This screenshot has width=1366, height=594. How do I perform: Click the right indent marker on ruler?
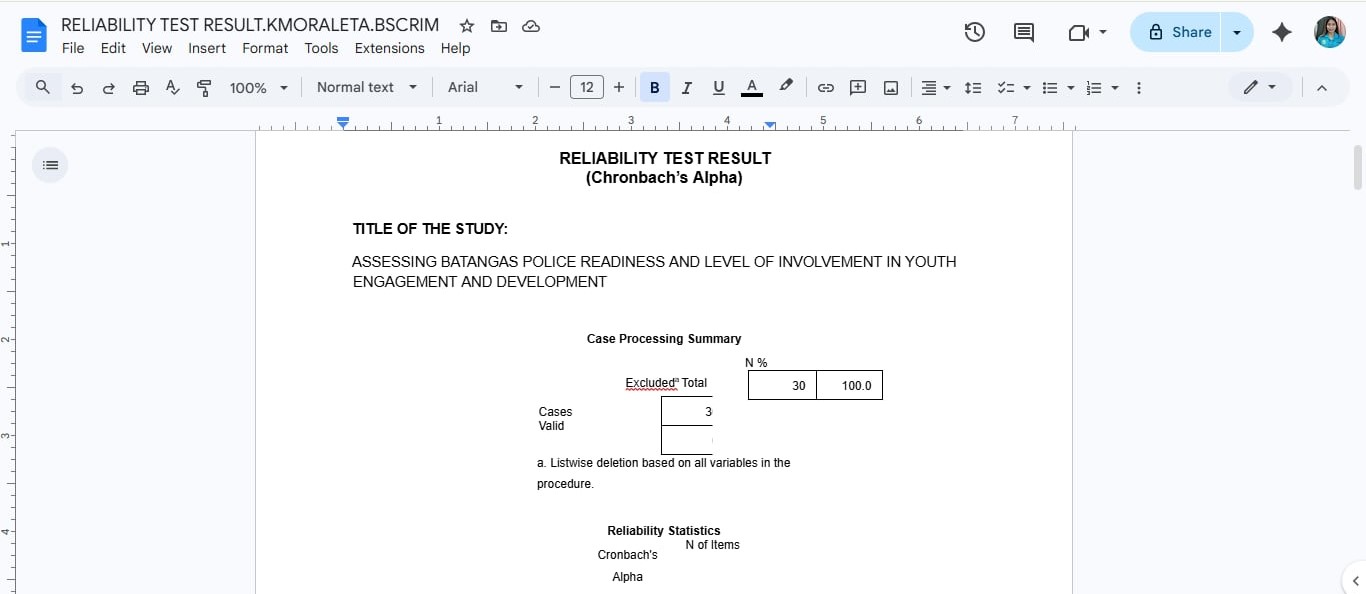coord(770,125)
